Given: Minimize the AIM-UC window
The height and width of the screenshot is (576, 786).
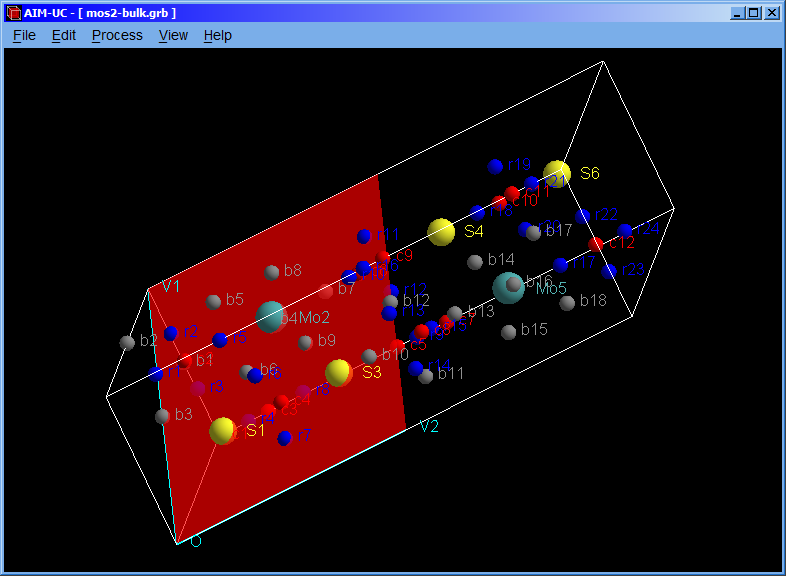Looking at the screenshot, I should (x=737, y=13).
